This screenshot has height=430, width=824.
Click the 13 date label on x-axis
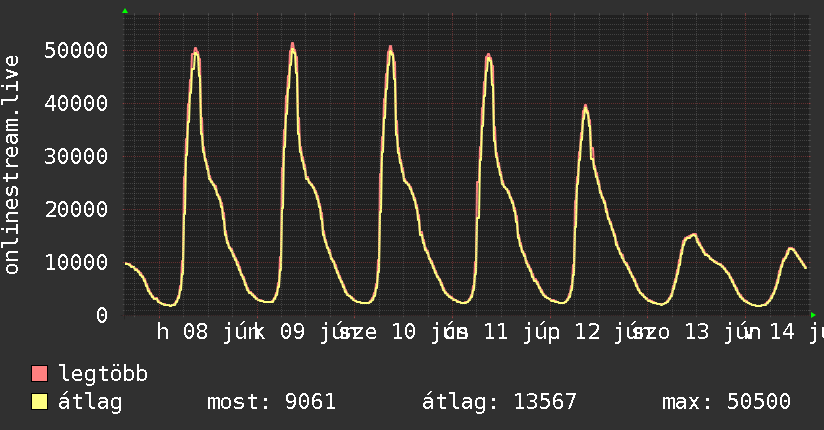click(697, 332)
